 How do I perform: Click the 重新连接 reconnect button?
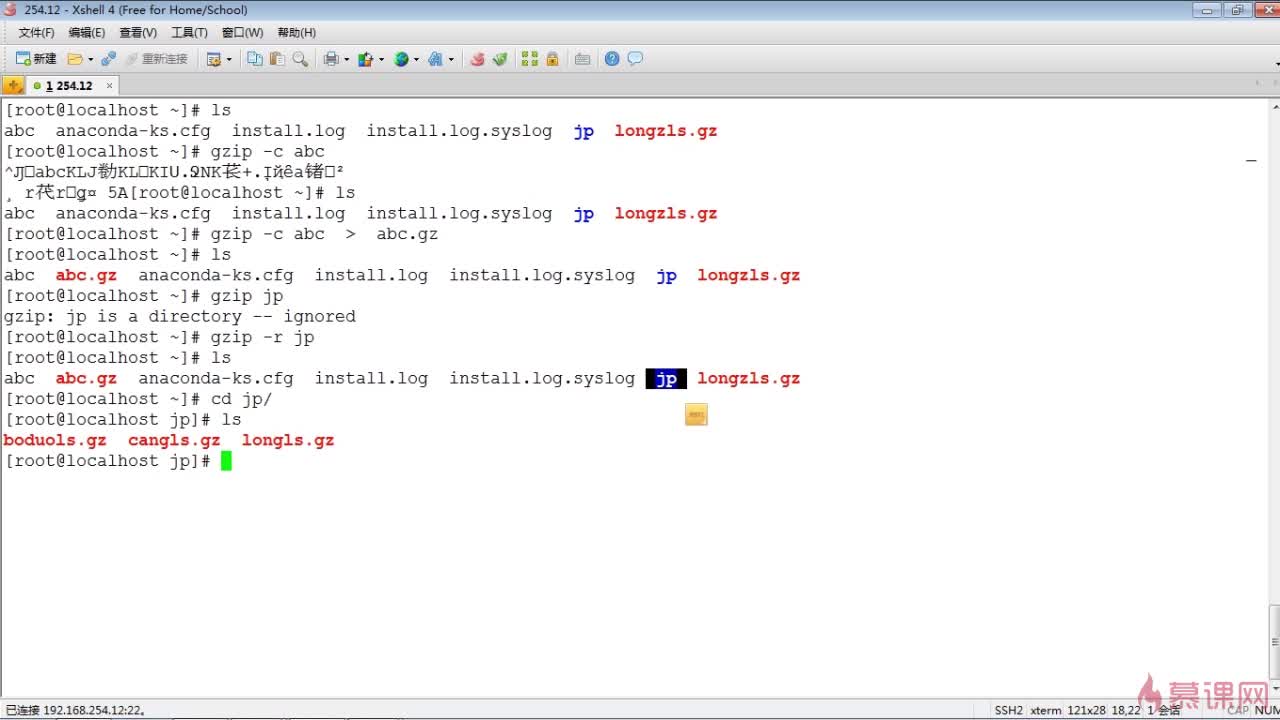pyautogui.click(x=156, y=59)
